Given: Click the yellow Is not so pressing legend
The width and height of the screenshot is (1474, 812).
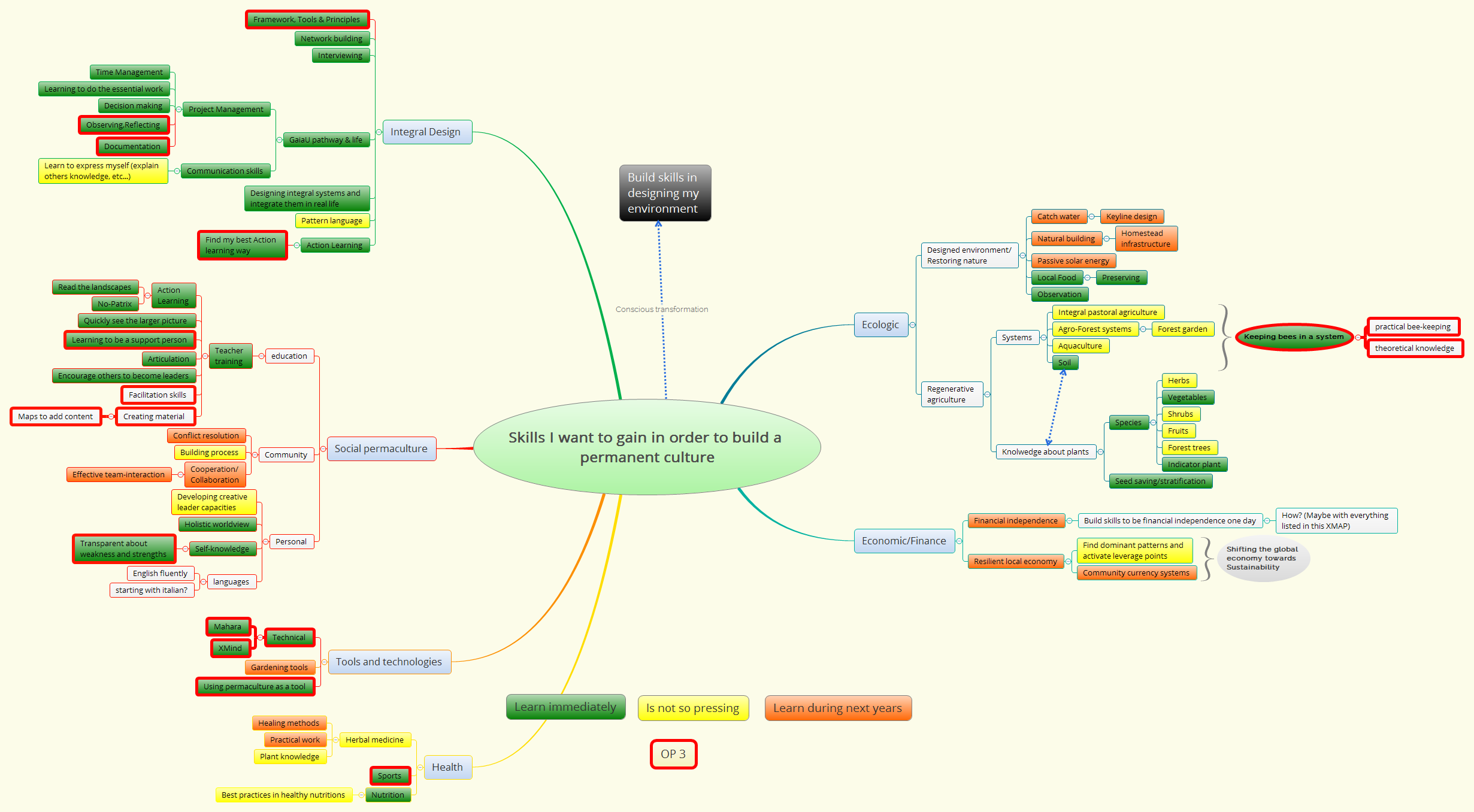Looking at the screenshot, I should (x=692, y=708).
